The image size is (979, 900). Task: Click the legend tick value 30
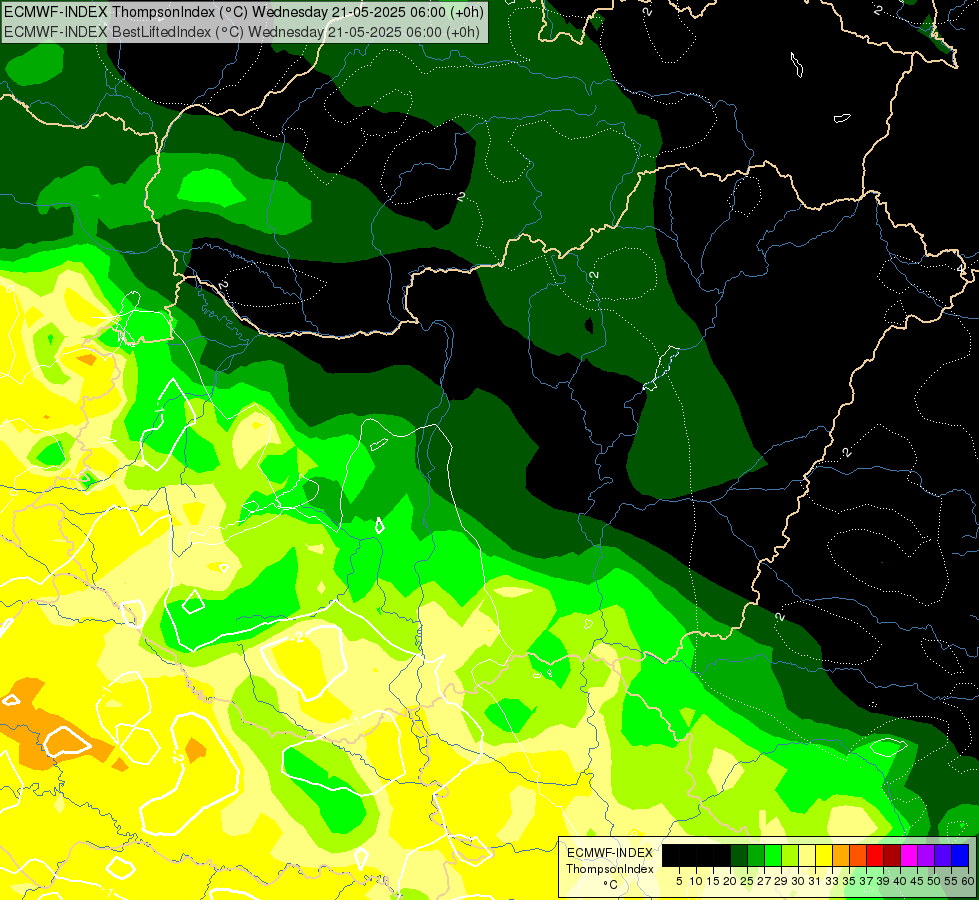point(798,881)
